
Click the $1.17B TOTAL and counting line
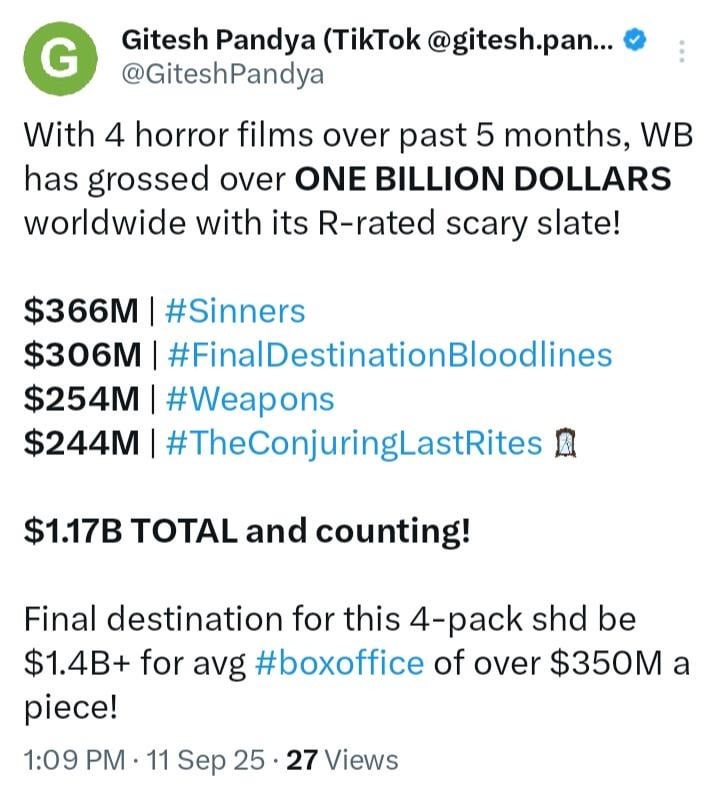pyautogui.click(x=247, y=532)
